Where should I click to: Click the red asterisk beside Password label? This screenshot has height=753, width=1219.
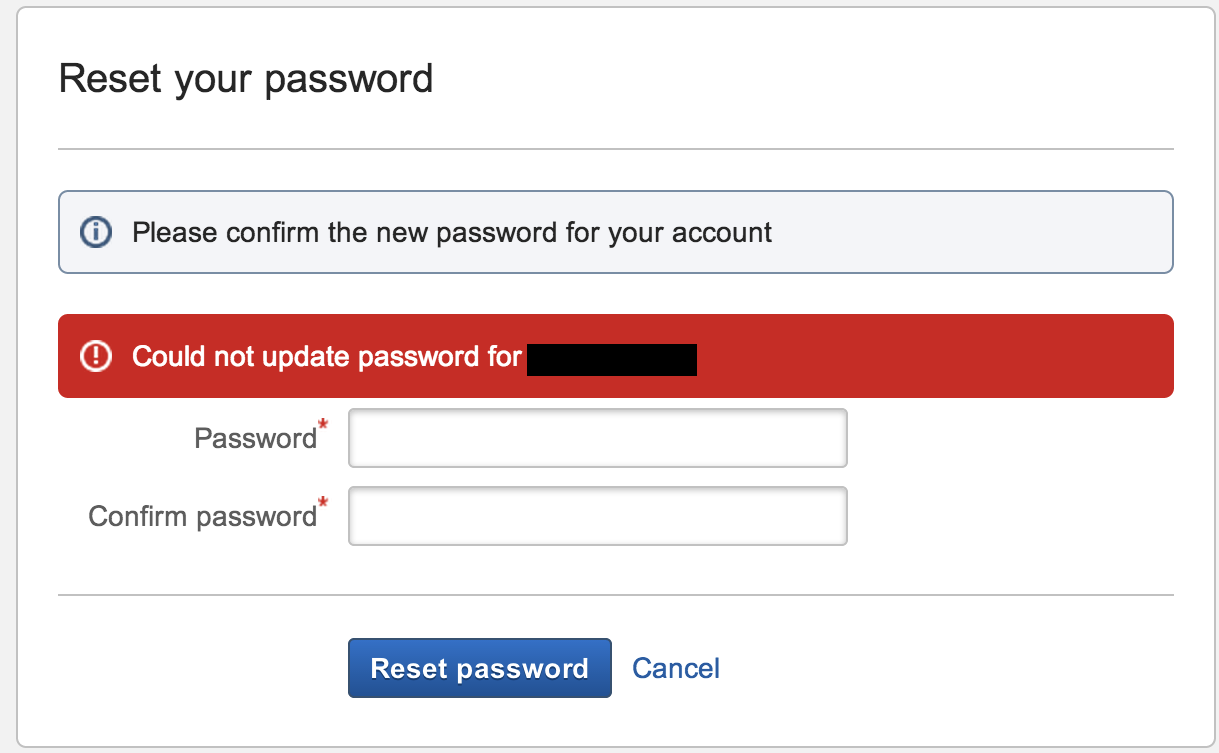tap(323, 428)
